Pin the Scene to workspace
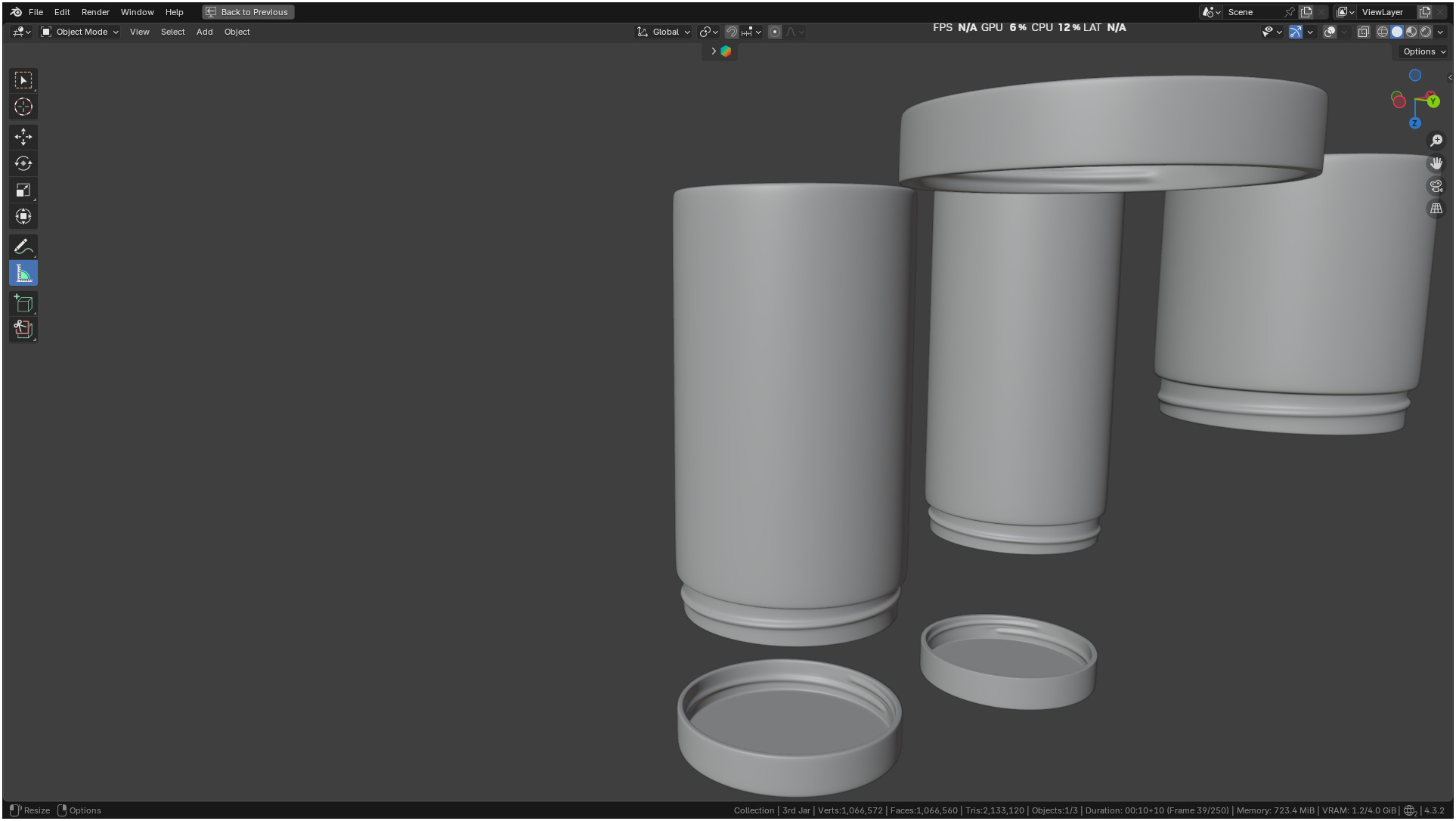1456x821 pixels. point(1290,12)
